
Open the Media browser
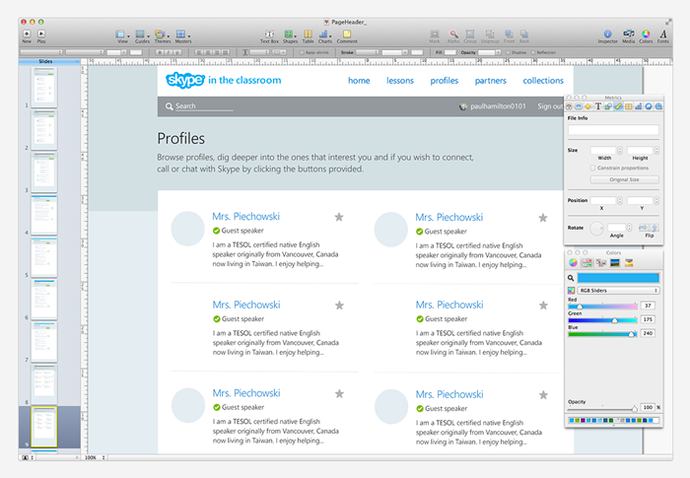coord(628,34)
